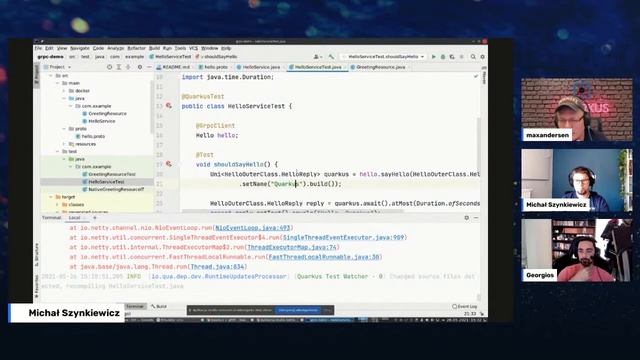Open ThreadExecutorMap.java:74 link
This screenshot has height=360, width=640.
(x=292, y=247)
